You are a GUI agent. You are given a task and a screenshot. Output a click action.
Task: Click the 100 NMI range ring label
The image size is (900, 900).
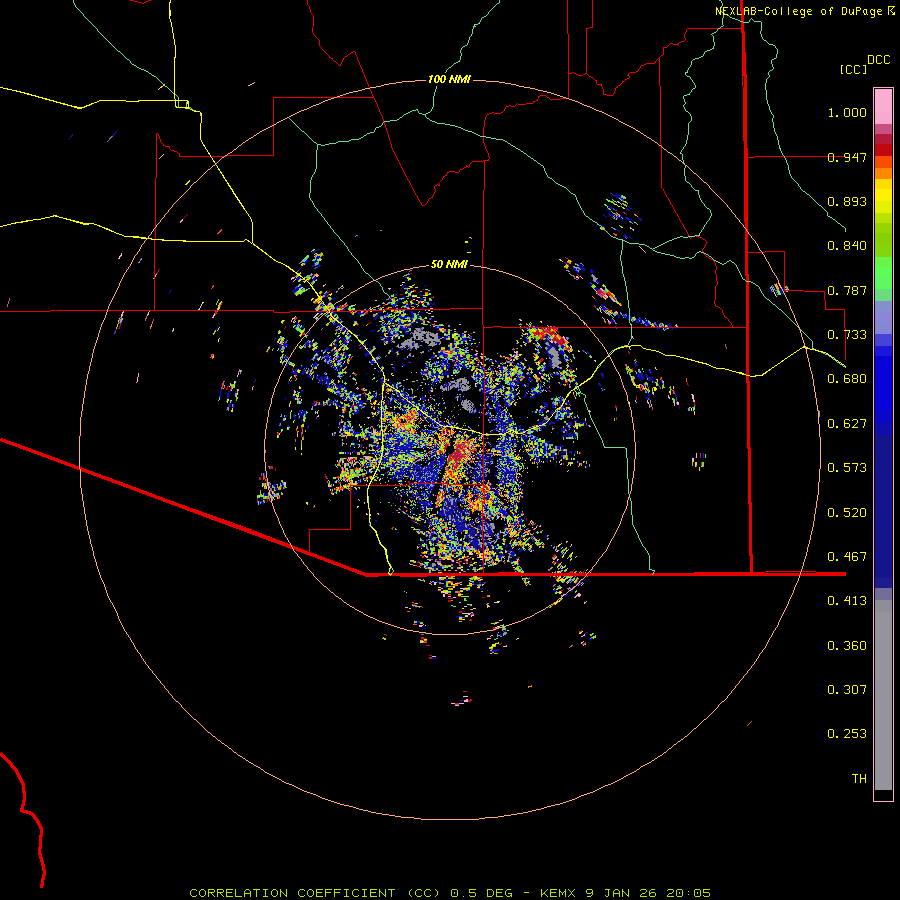coord(449,79)
